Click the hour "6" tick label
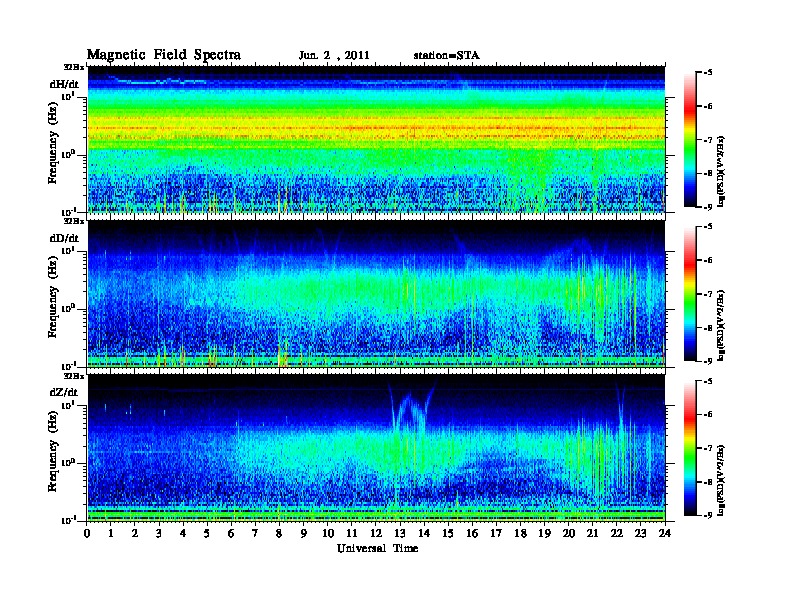The width and height of the screenshot is (792, 612). (231, 534)
